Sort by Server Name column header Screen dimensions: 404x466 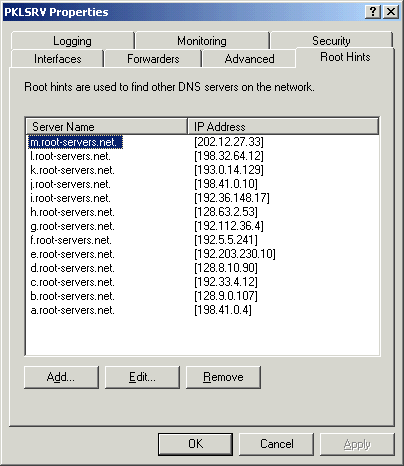click(x=107, y=127)
